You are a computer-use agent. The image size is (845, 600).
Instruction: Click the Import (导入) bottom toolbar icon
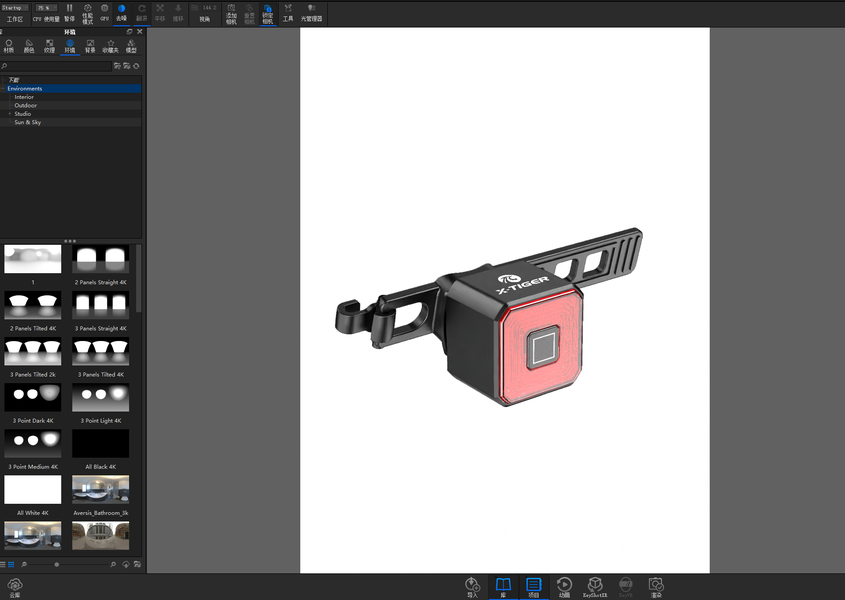[x=472, y=587]
